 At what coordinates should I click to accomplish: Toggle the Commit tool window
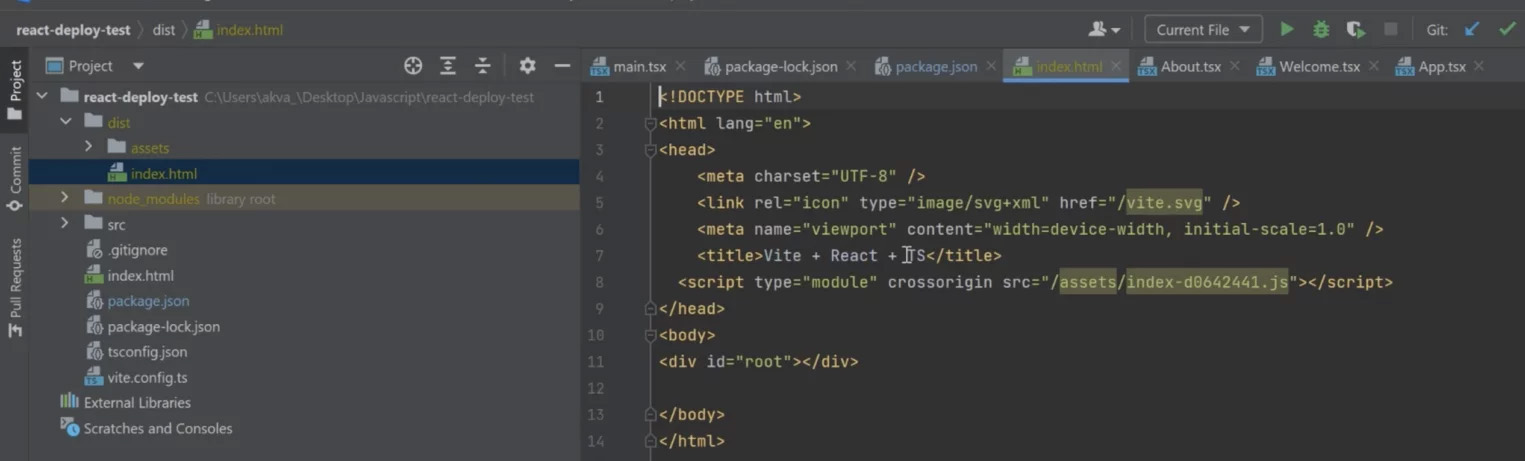pos(15,178)
